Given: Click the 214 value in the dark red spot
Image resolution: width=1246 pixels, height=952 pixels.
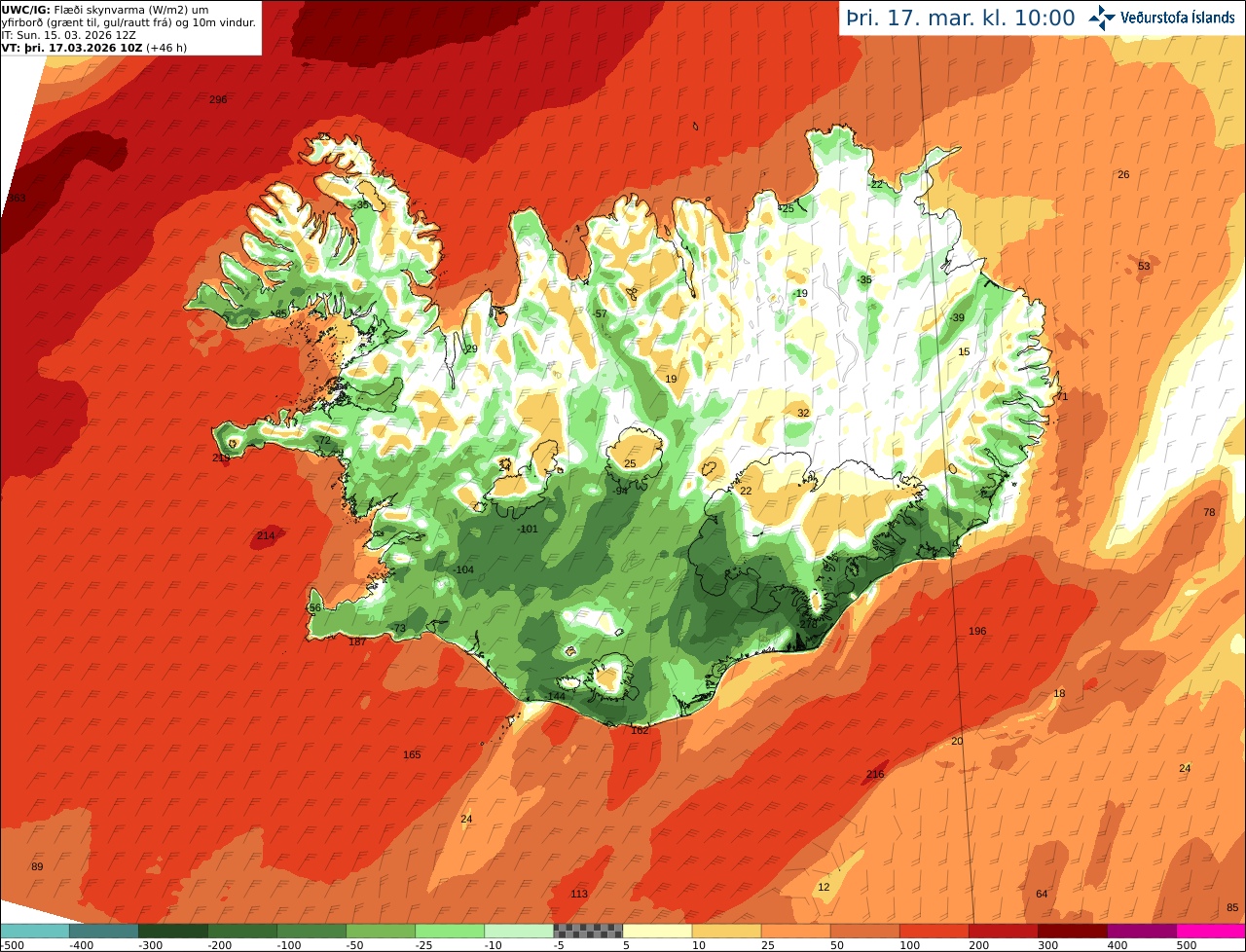Looking at the screenshot, I should (x=265, y=535).
